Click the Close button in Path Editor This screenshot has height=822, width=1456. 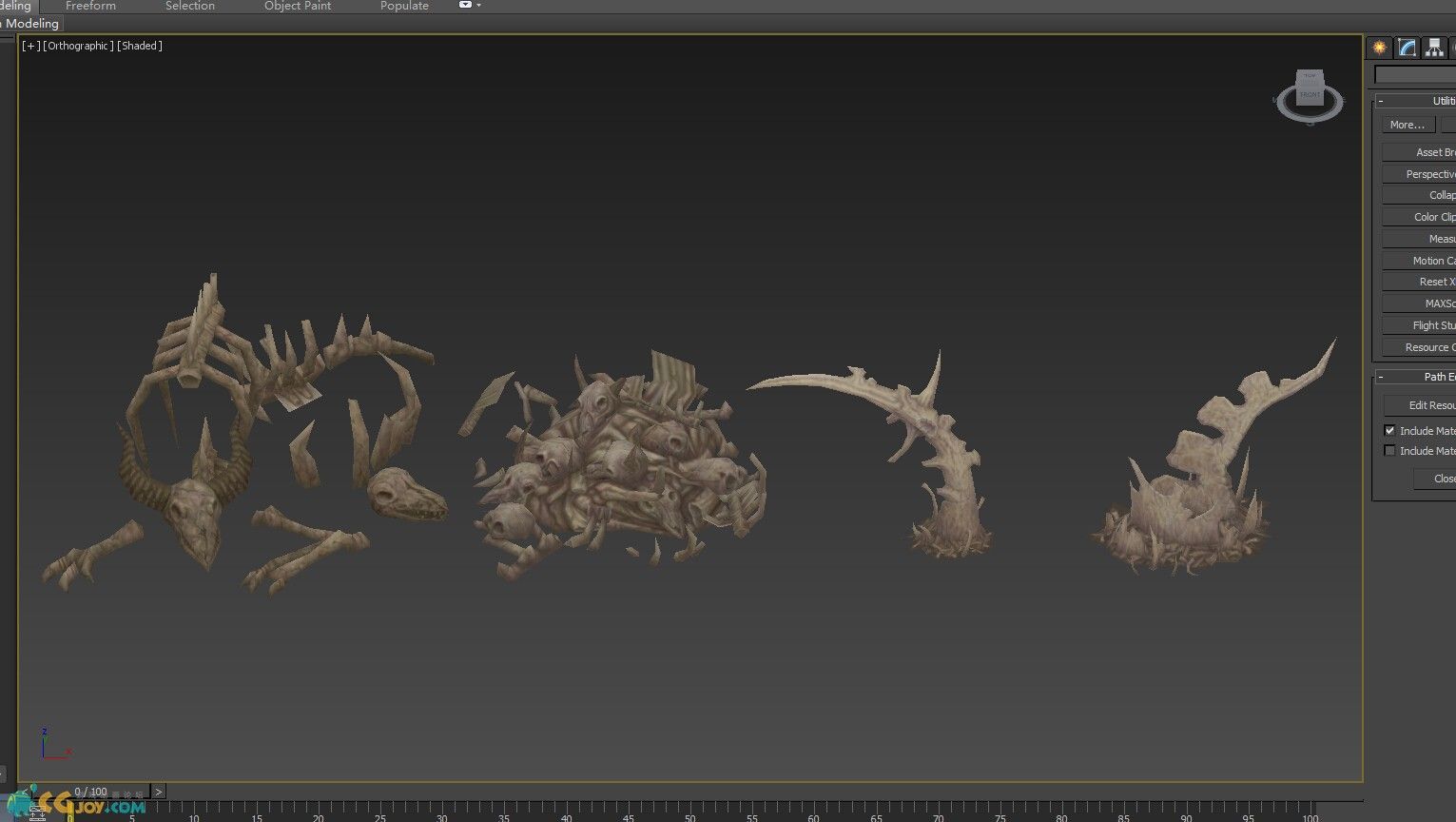point(1434,479)
